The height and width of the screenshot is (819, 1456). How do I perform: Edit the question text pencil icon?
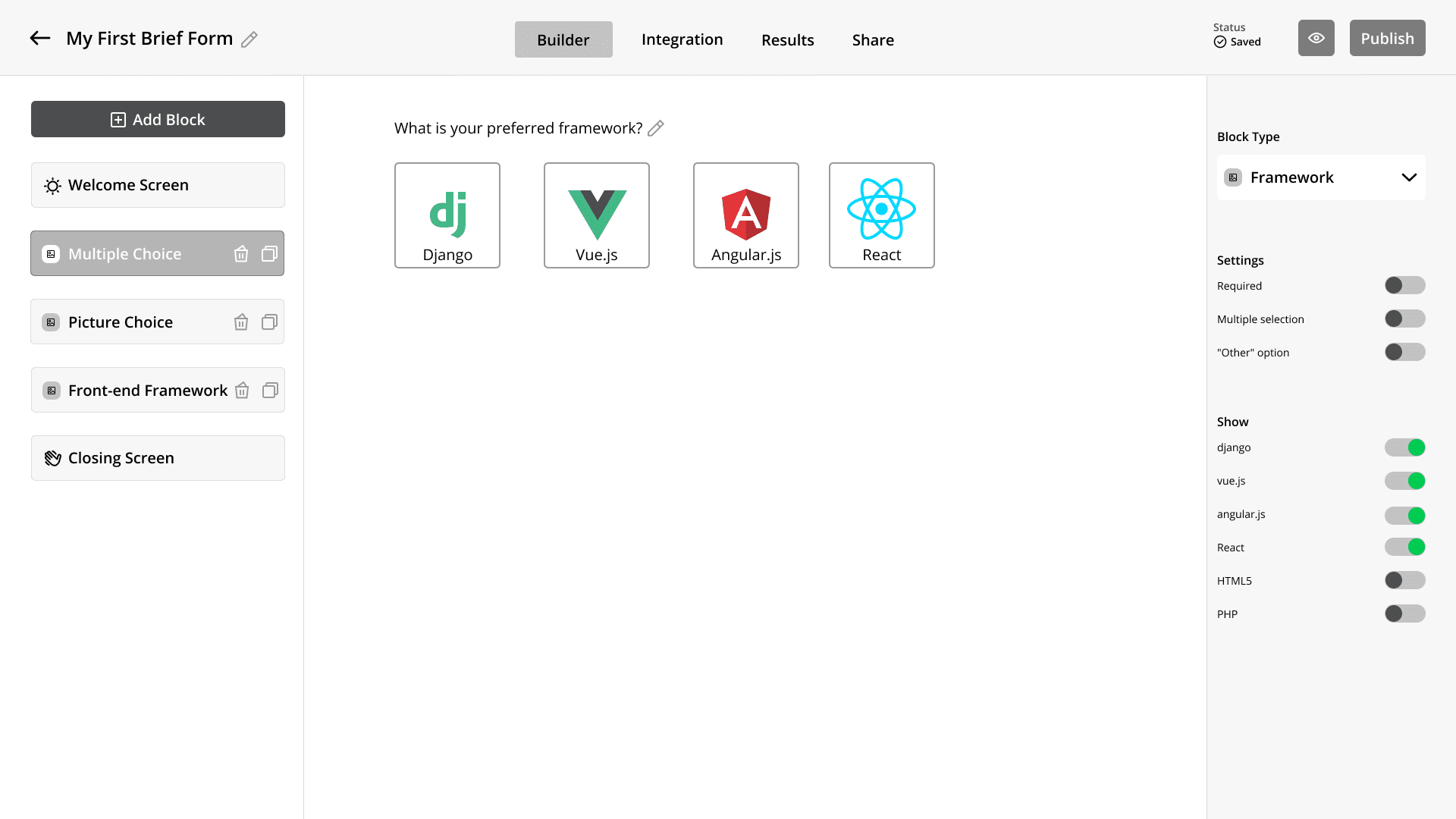pos(656,128)
